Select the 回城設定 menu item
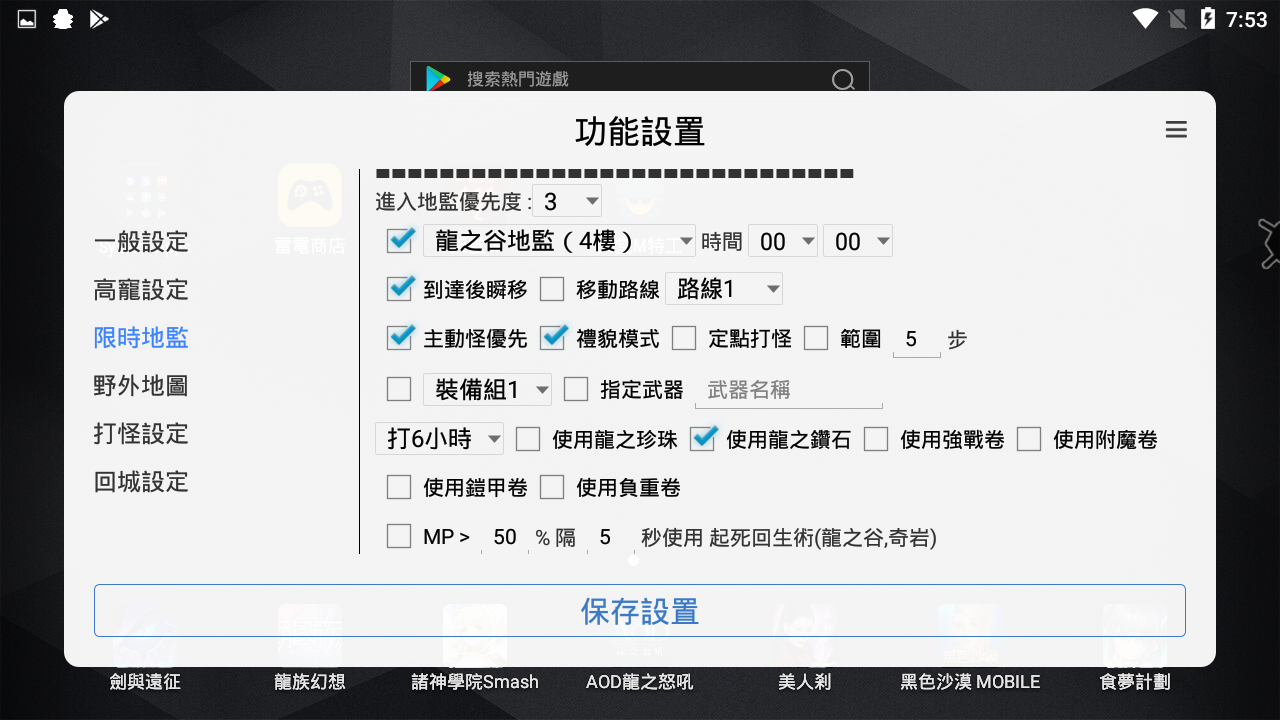The width and height of the screenshot is (1280, 720). tap(140, 482)
